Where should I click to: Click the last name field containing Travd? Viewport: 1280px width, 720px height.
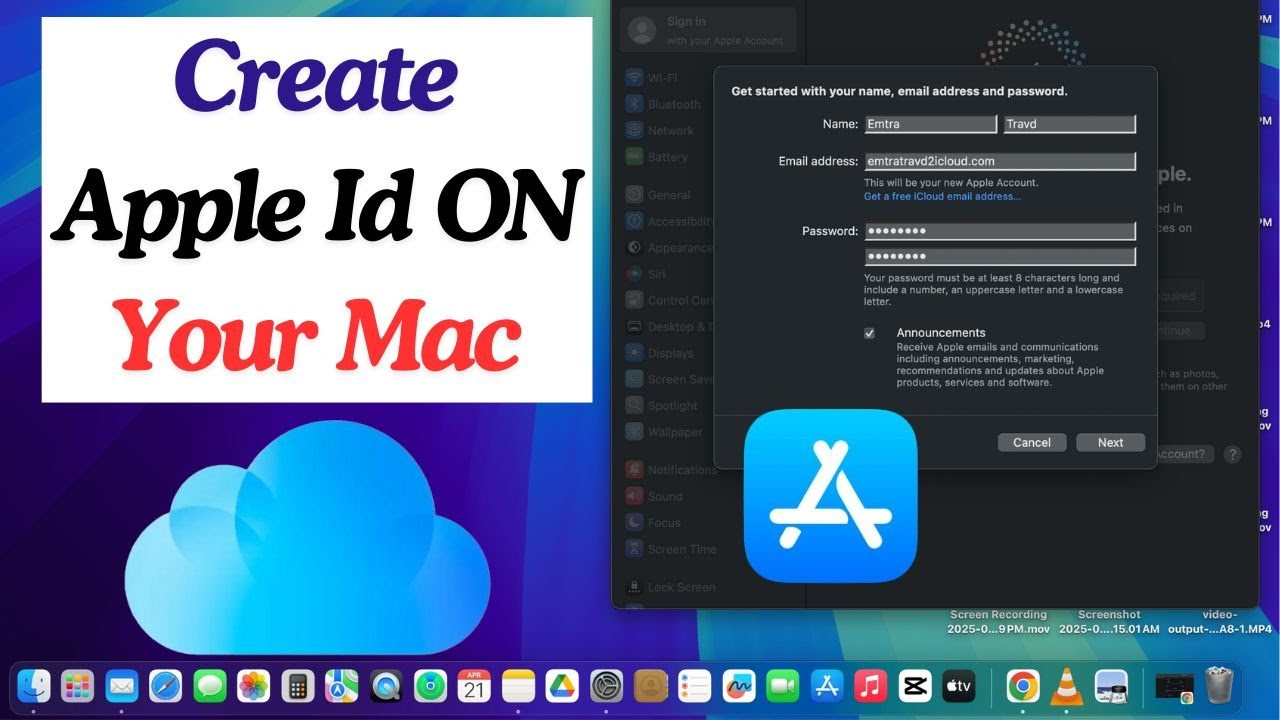pos(1070,124)
